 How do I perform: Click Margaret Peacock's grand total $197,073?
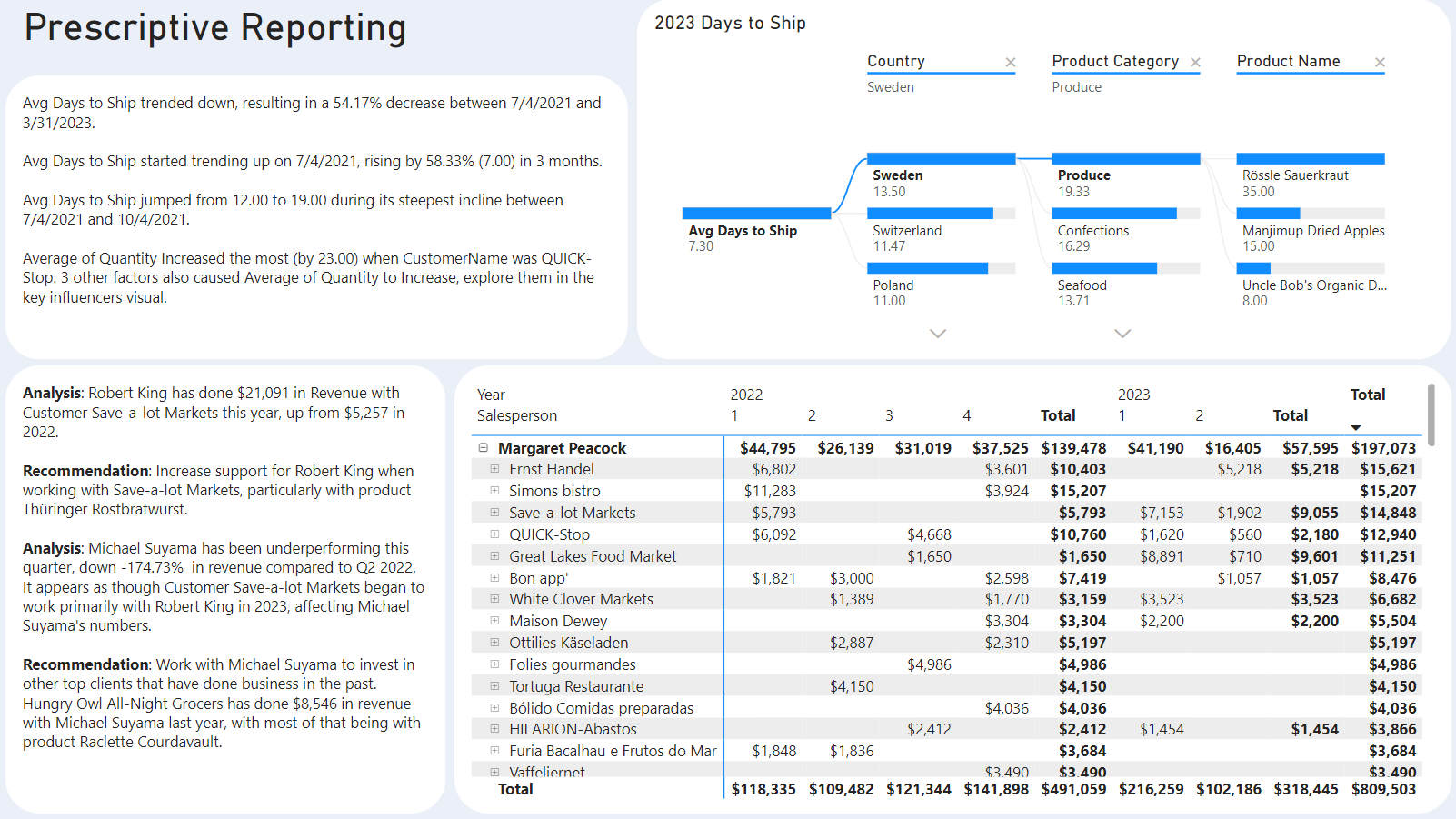click(1383, 448)
